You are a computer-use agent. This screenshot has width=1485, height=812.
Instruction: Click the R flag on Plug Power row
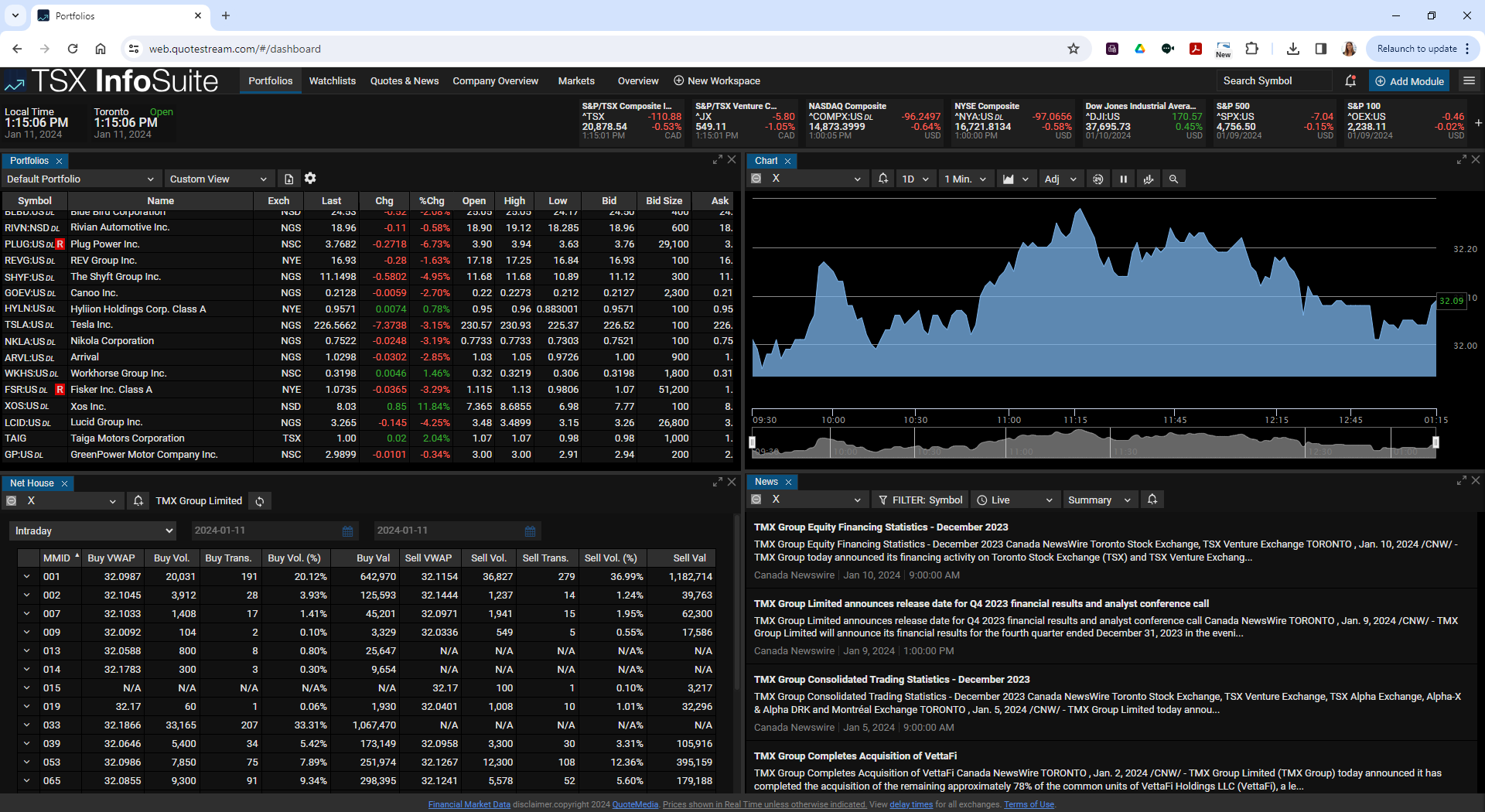click(60, 244)
